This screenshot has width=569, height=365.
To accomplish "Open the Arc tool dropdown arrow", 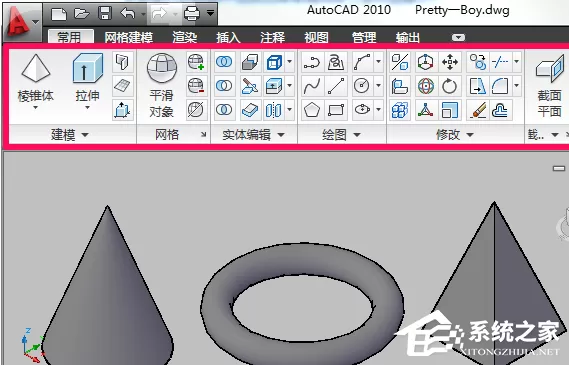I will [x=378, y=62].
